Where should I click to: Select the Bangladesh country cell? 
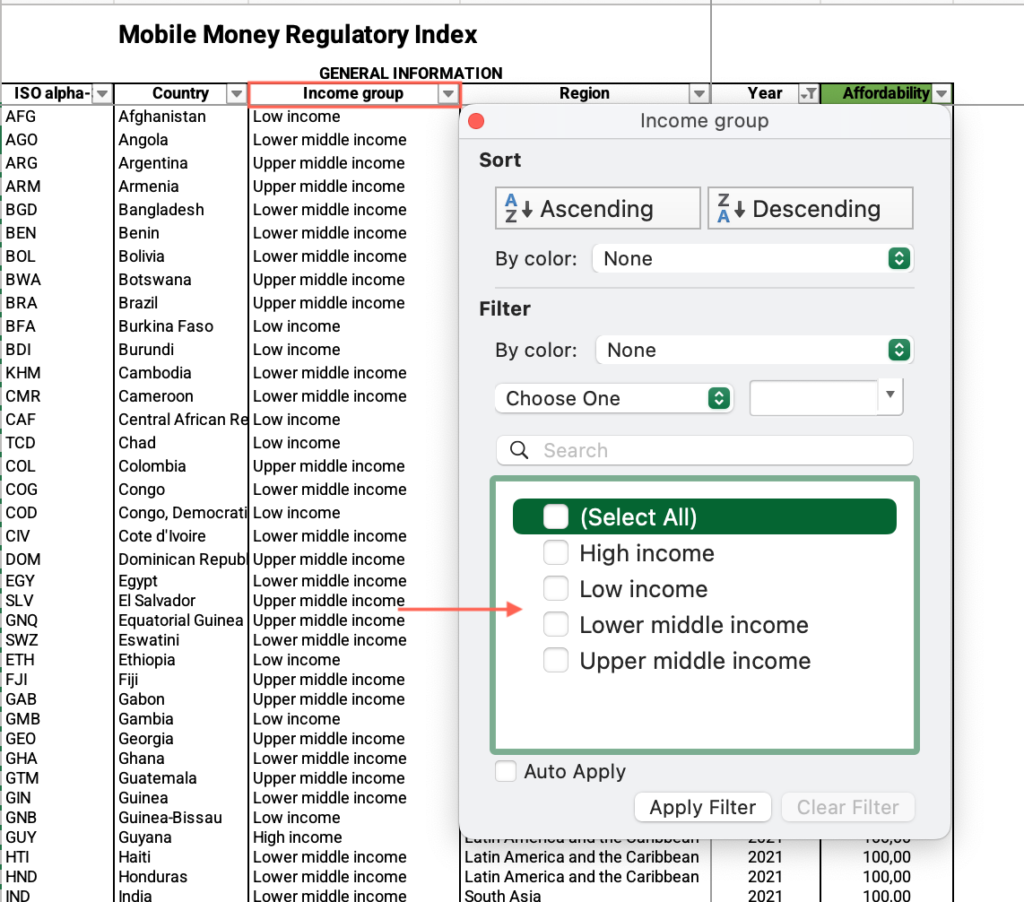[181, 210]
